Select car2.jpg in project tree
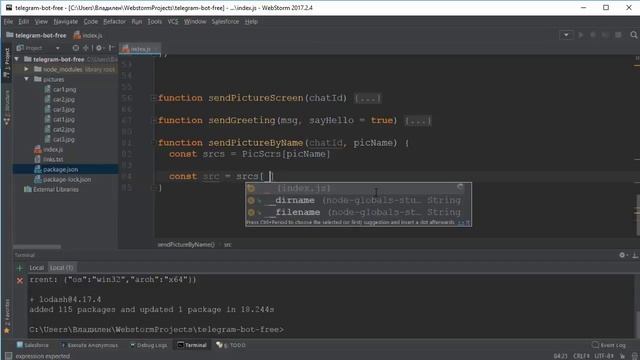The height and width of the screenshot is (360, 640). [59, 99]
